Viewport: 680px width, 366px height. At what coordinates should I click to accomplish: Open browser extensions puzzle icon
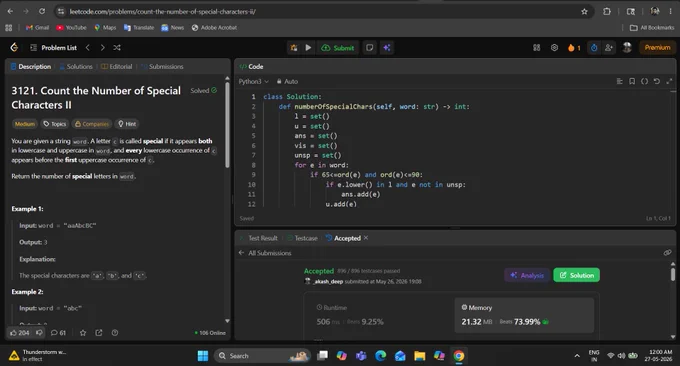pos(607,12)
